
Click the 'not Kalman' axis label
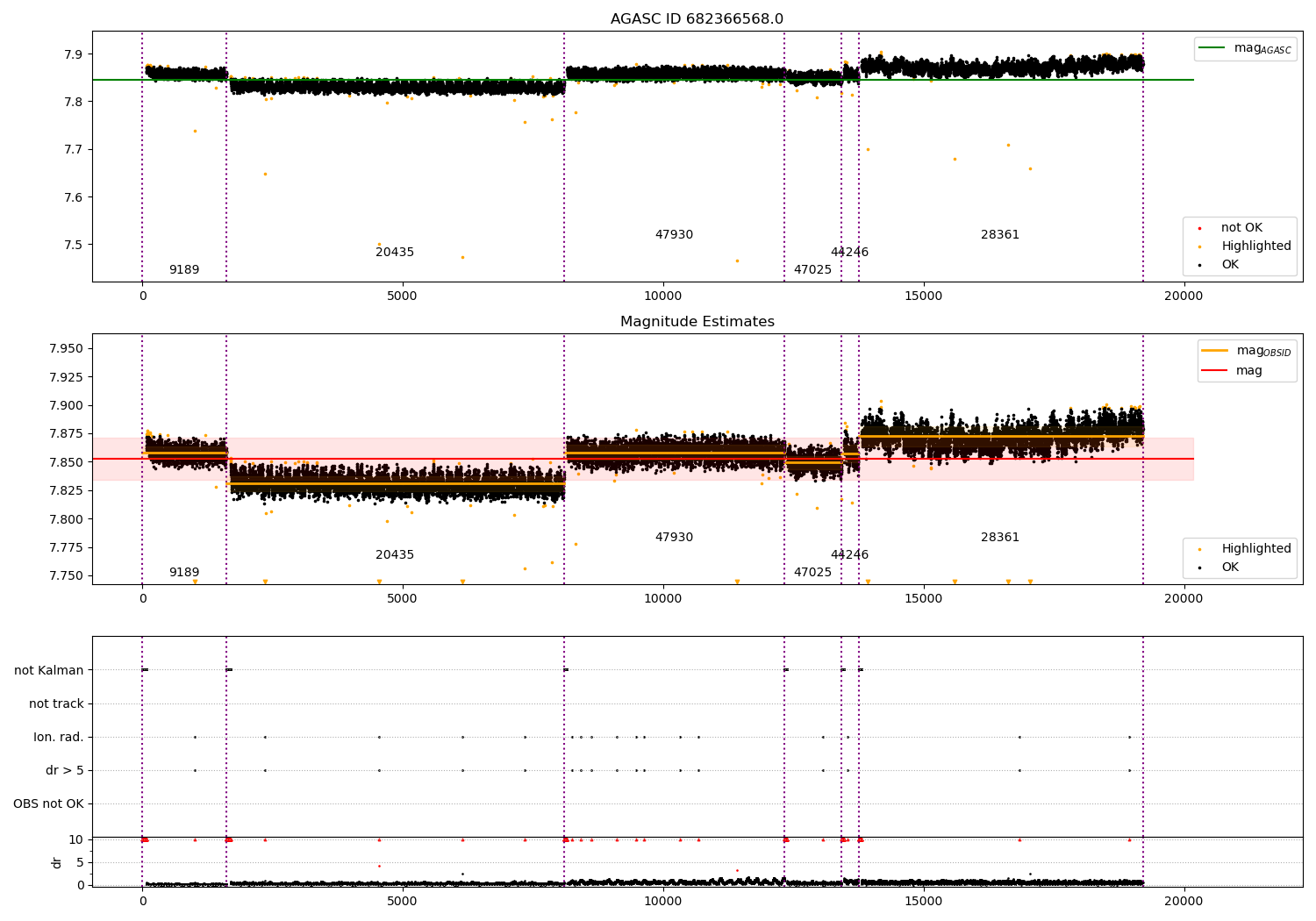tap(49, 670)
